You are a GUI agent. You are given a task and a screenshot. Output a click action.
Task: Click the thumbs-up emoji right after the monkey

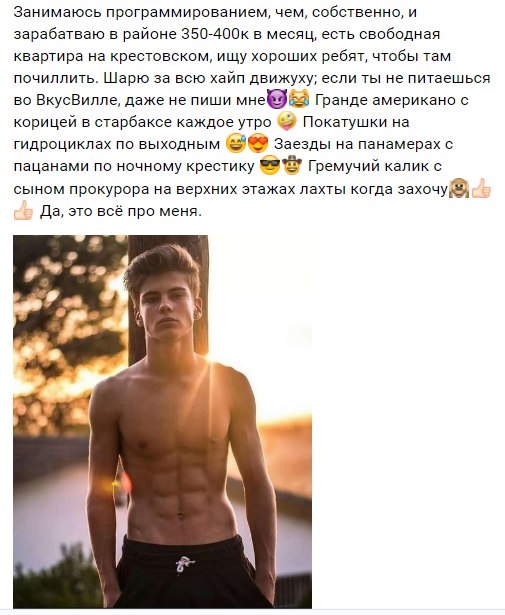pyautogui.click(x=481, y=188)
